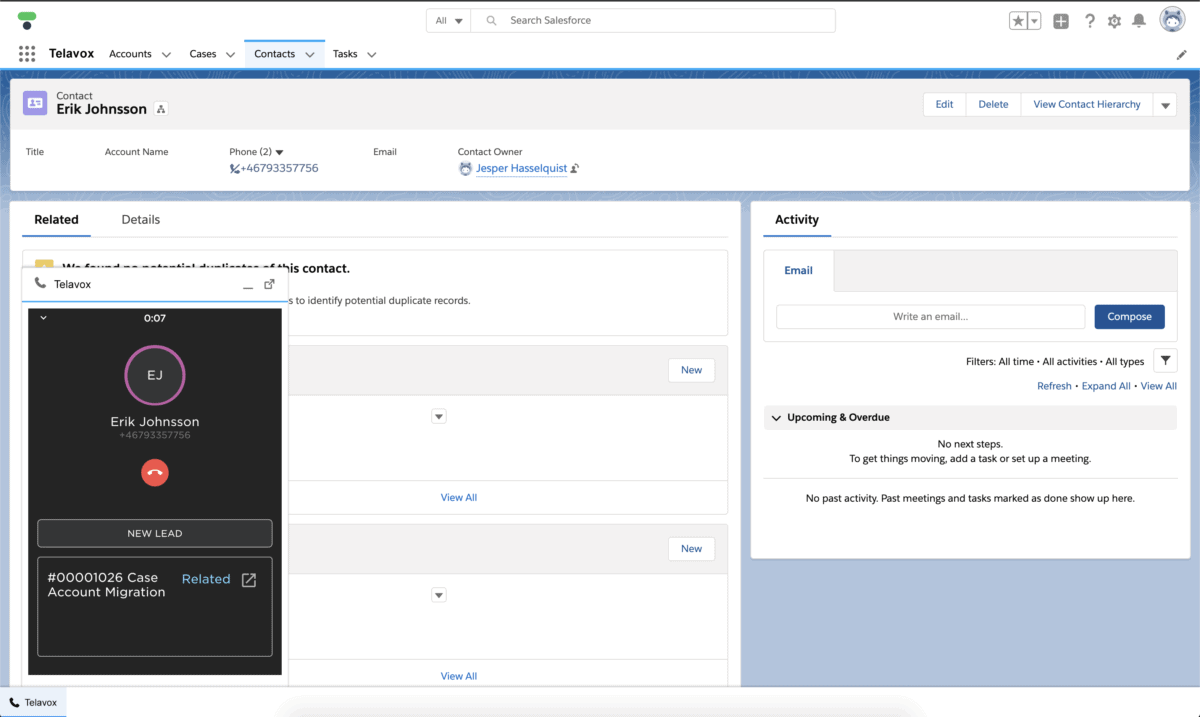Screen dimensions: 1200x717
Task: Open the Contacts navigation tab
Action: tap(275, 54)
